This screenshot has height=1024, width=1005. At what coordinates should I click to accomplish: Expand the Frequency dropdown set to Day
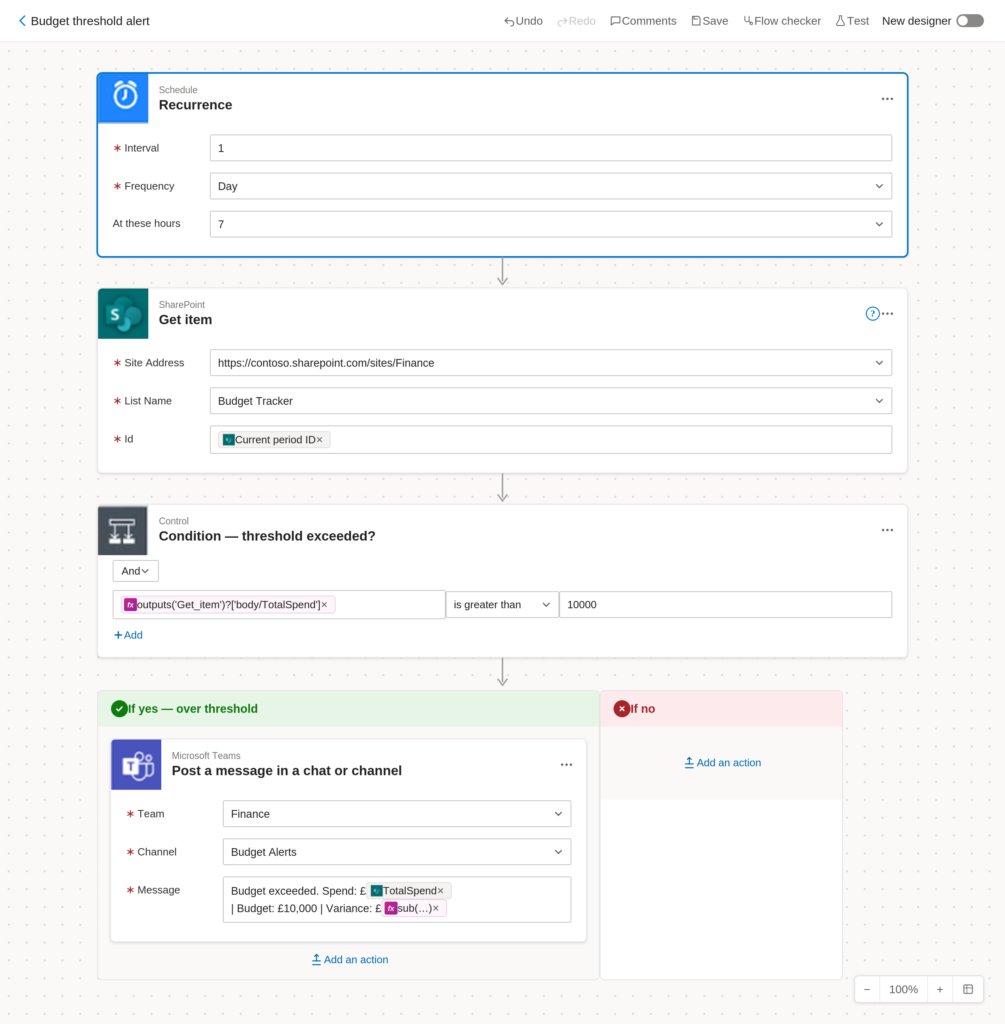point(550,186)
